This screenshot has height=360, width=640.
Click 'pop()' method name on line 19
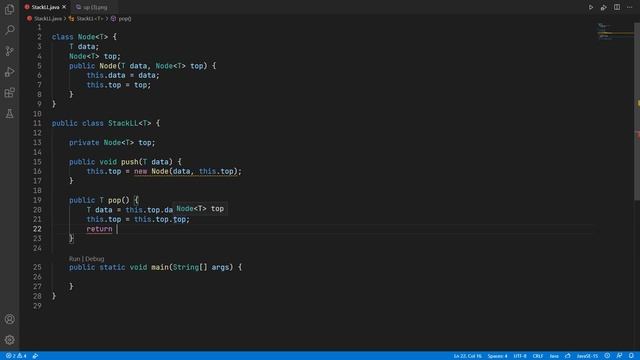tap(118, 200)
